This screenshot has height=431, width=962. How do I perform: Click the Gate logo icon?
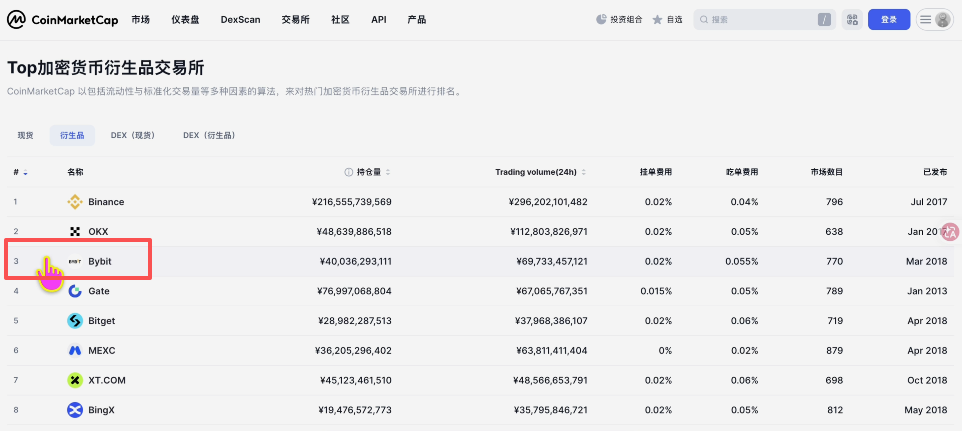[75, 291]
